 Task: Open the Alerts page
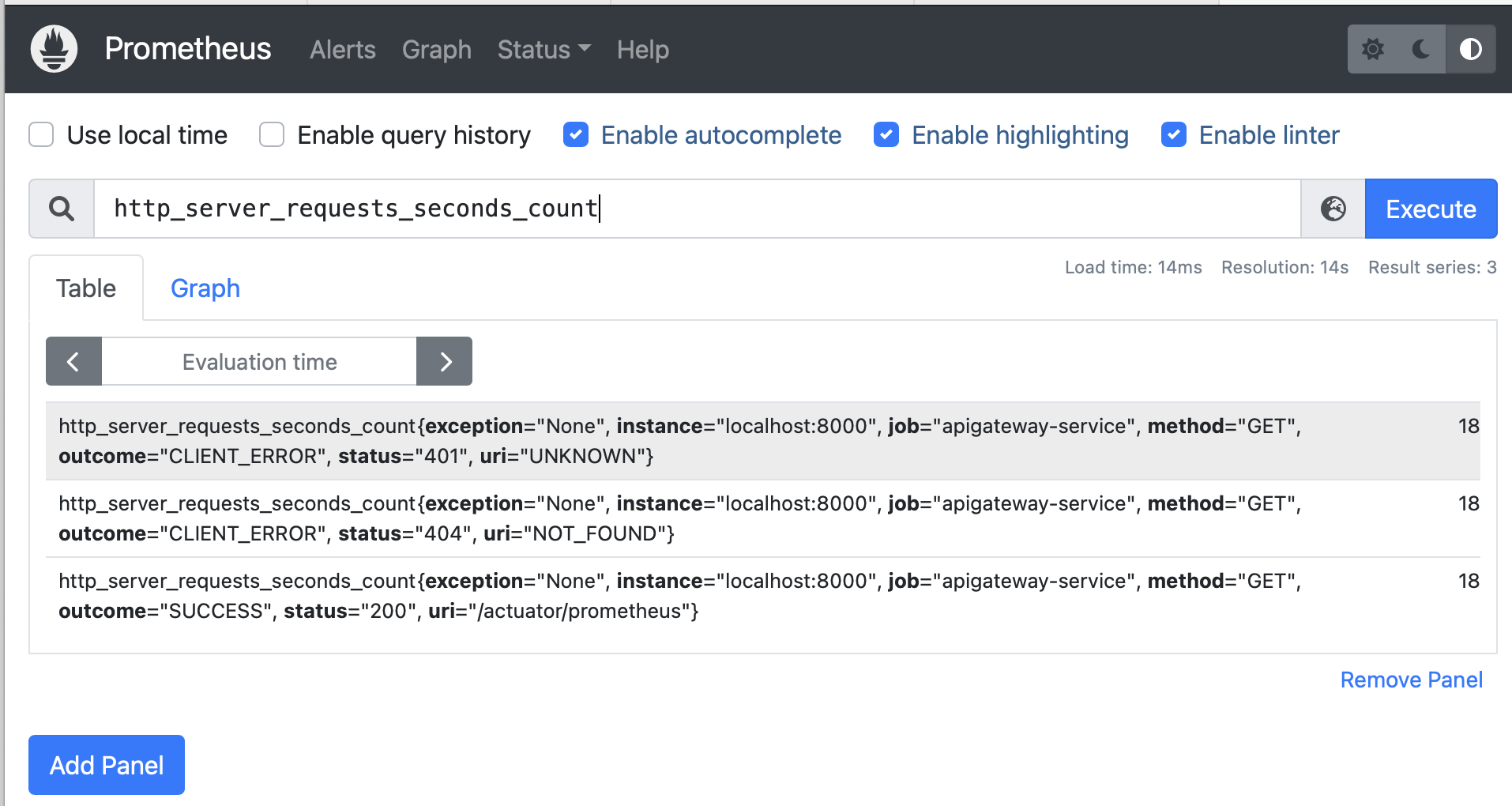pos(342,50)
